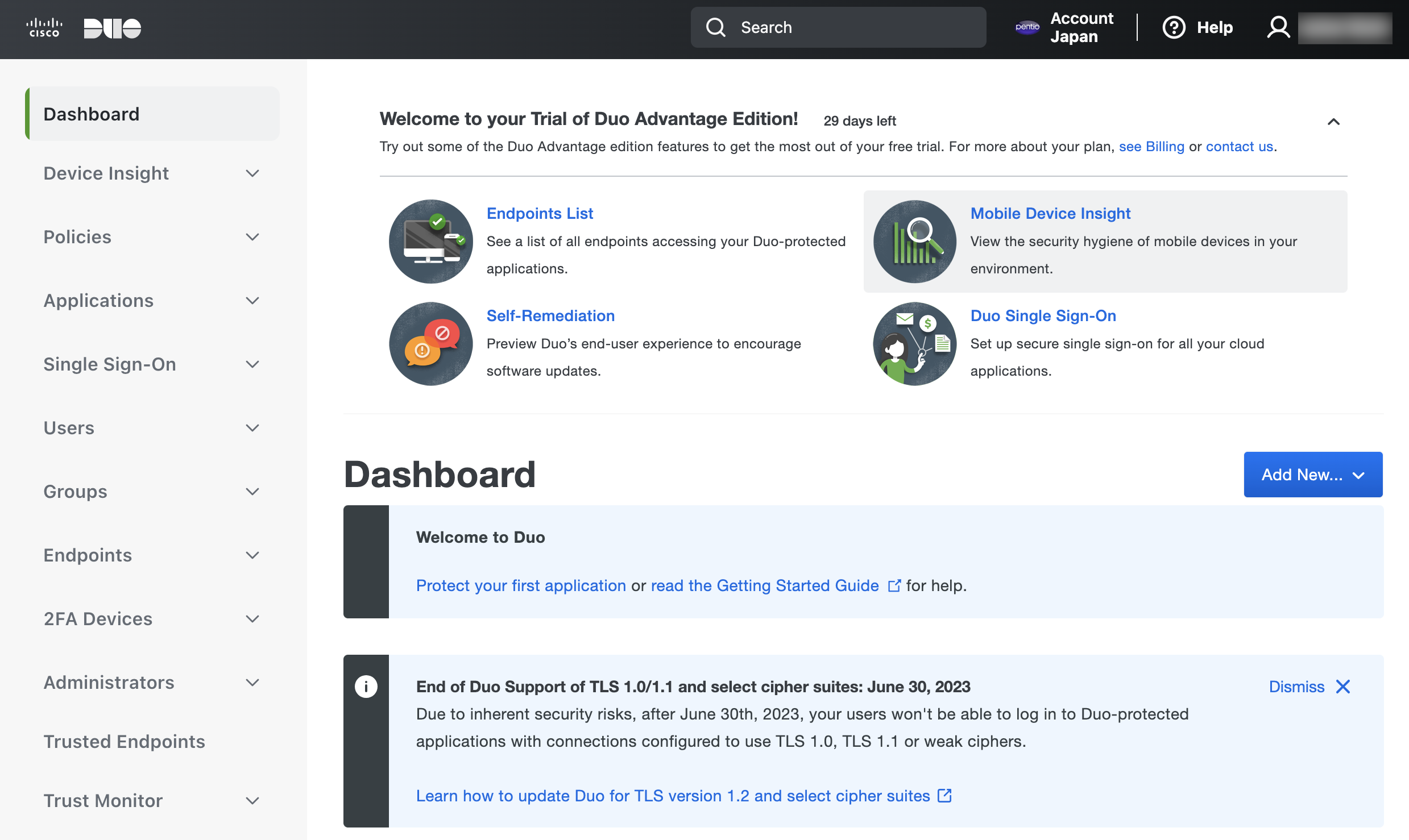Click Learn how to update Duo for TLS link

click(673, 796)
